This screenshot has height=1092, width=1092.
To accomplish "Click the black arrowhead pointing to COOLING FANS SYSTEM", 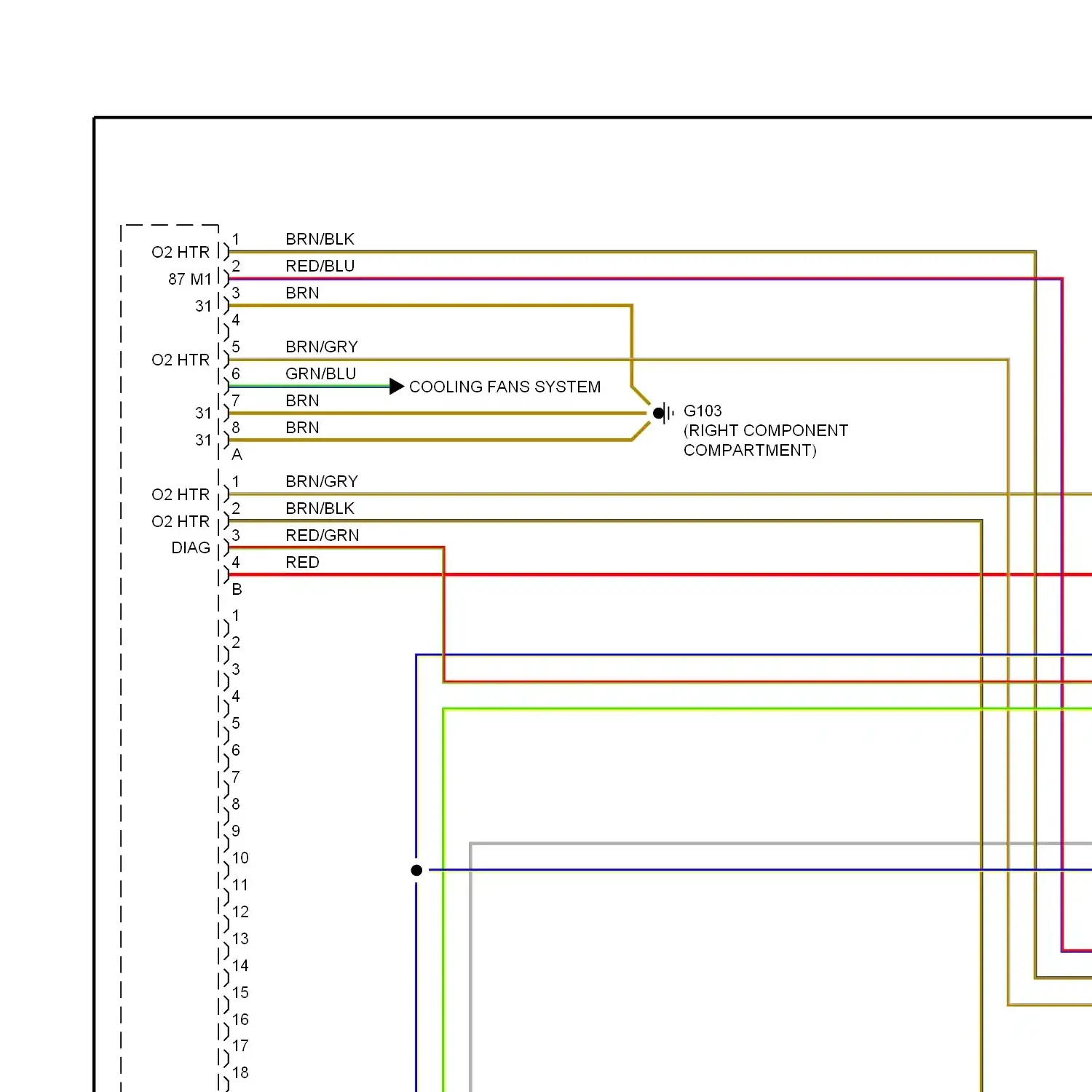I will click(x=397, y=386).
